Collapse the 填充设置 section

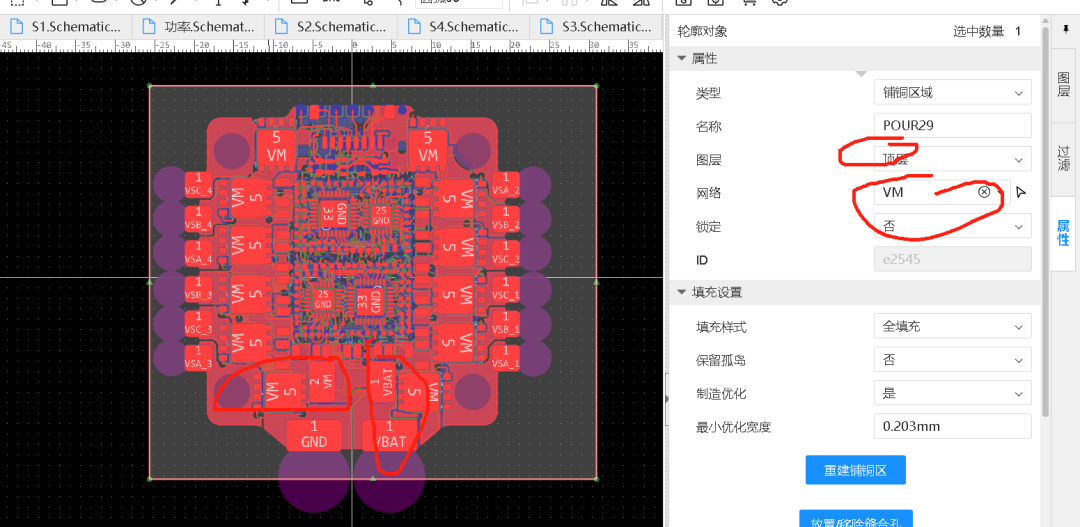[x=683, y=292]
